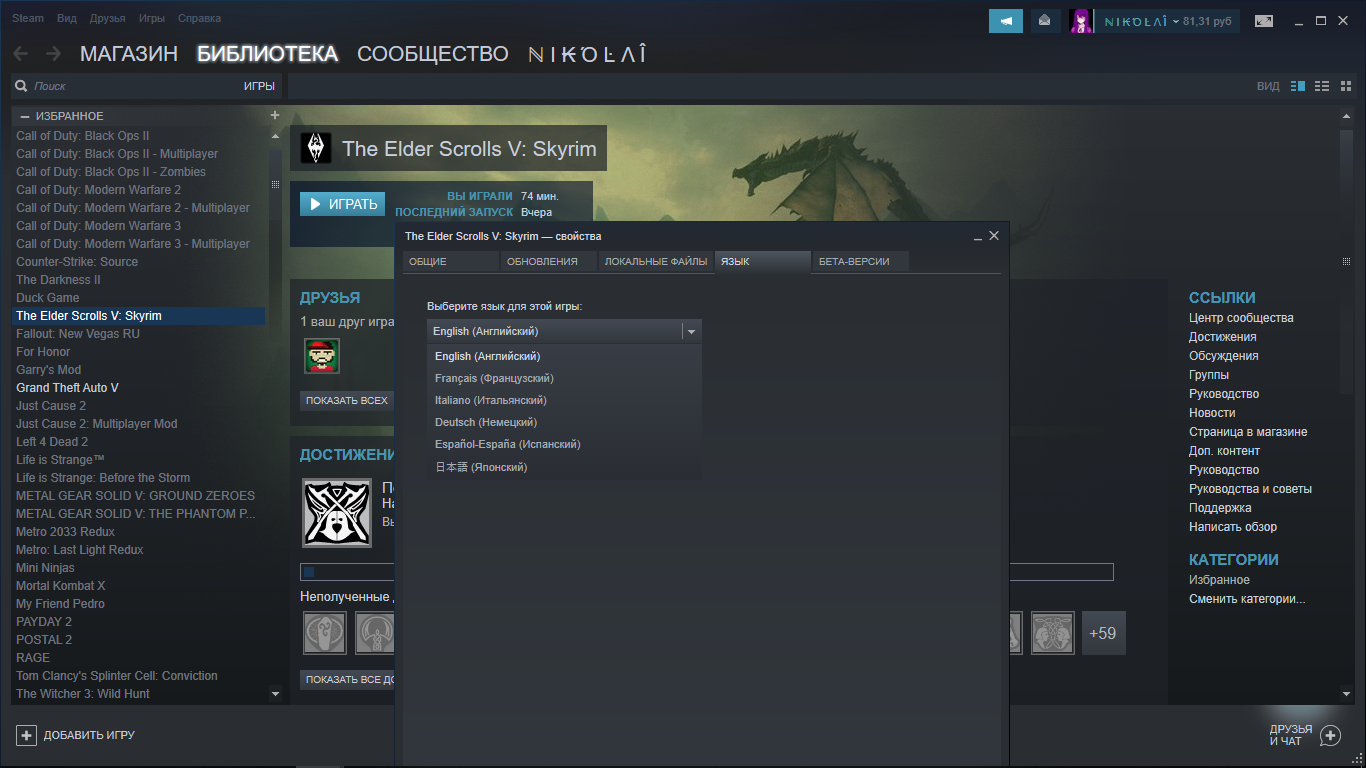Switch to the ЛОКАЛЬНЫЕ ФАЙЛЫ tab
This screenshot has width=1366, height=768.
click(655, 262)
